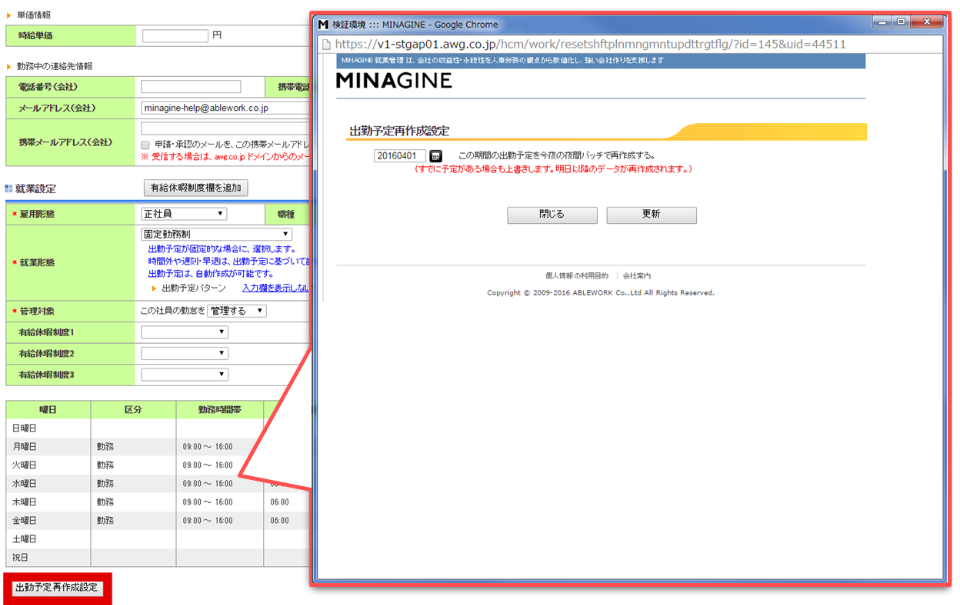The height and width of the screenshot is (605, 960).
Task: Open the 有給休暇制度1 dropdown
Action: [x=185, y=332]
